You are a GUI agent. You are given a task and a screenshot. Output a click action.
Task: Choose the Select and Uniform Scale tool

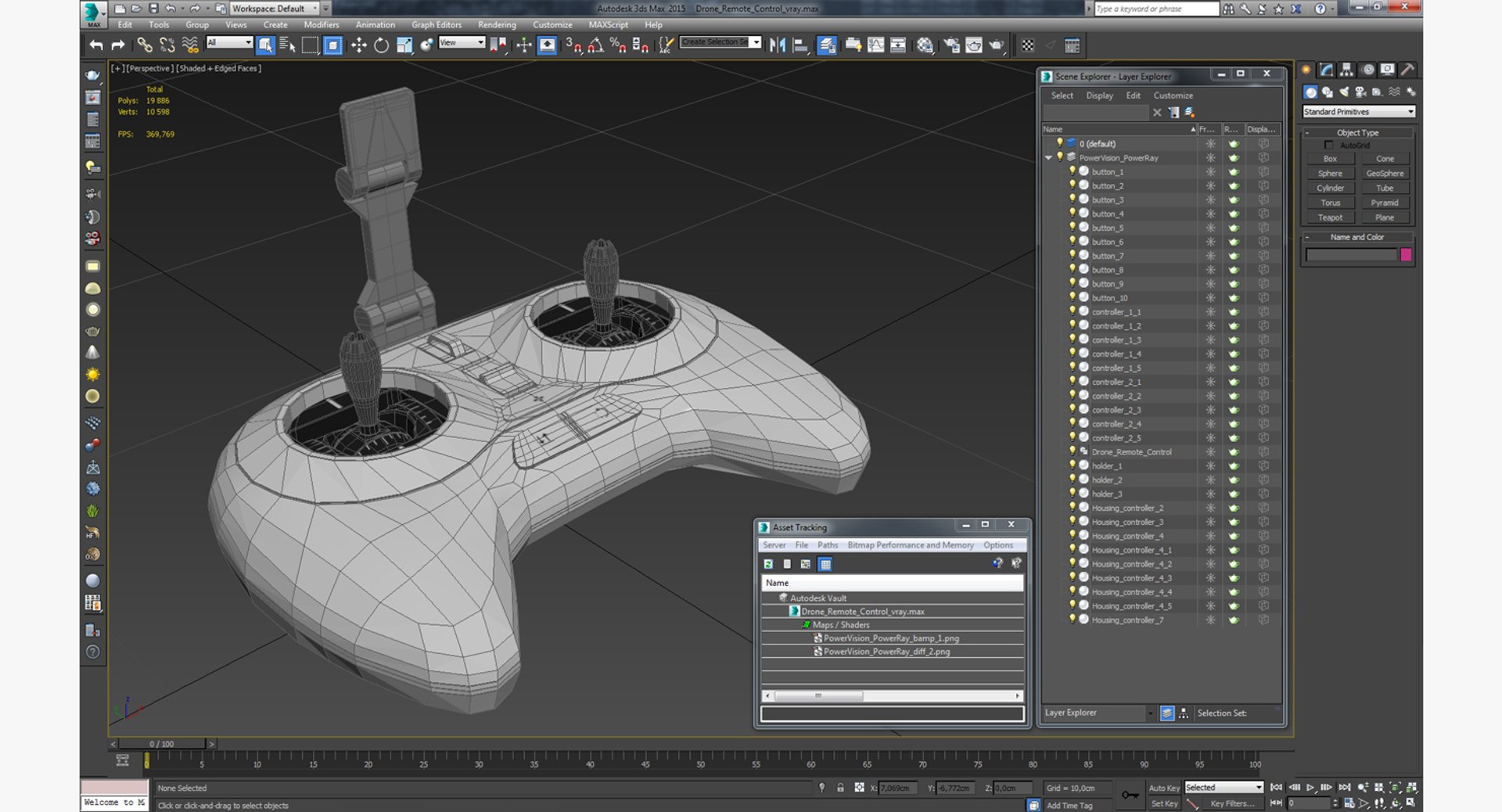pyautogui.click(x=404, y=45)
